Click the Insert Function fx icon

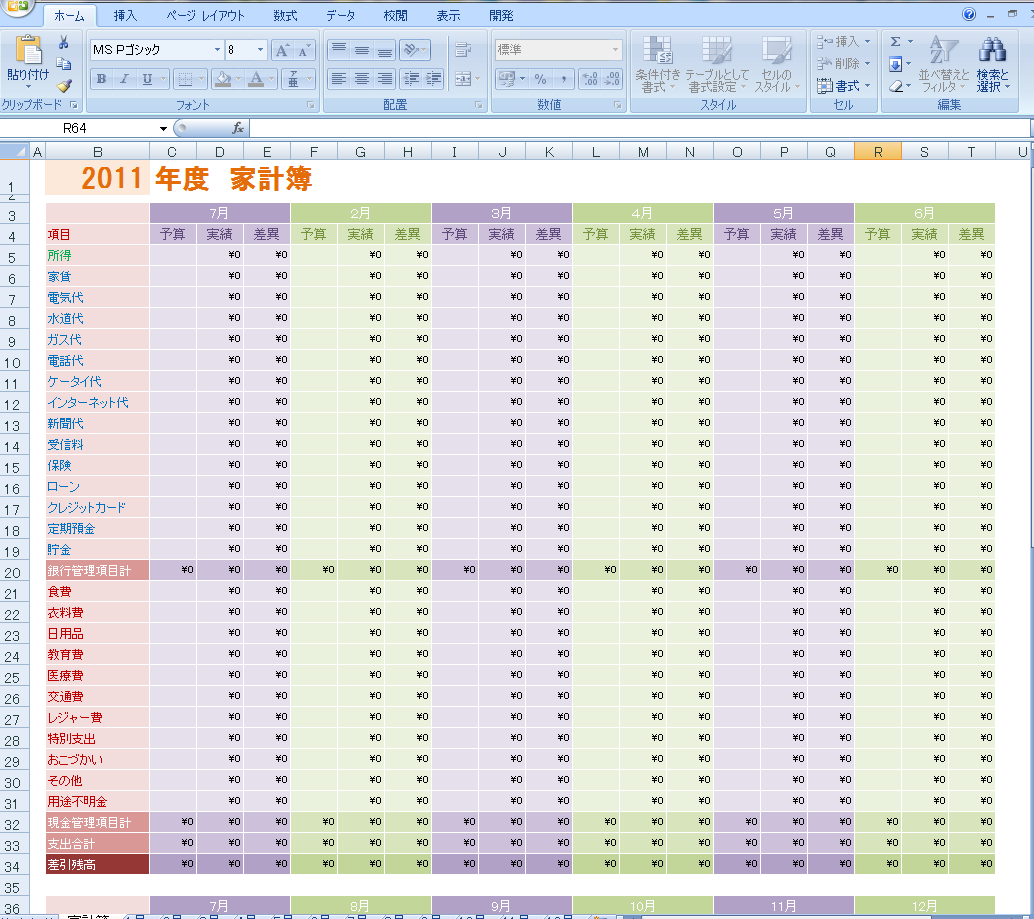238,128
